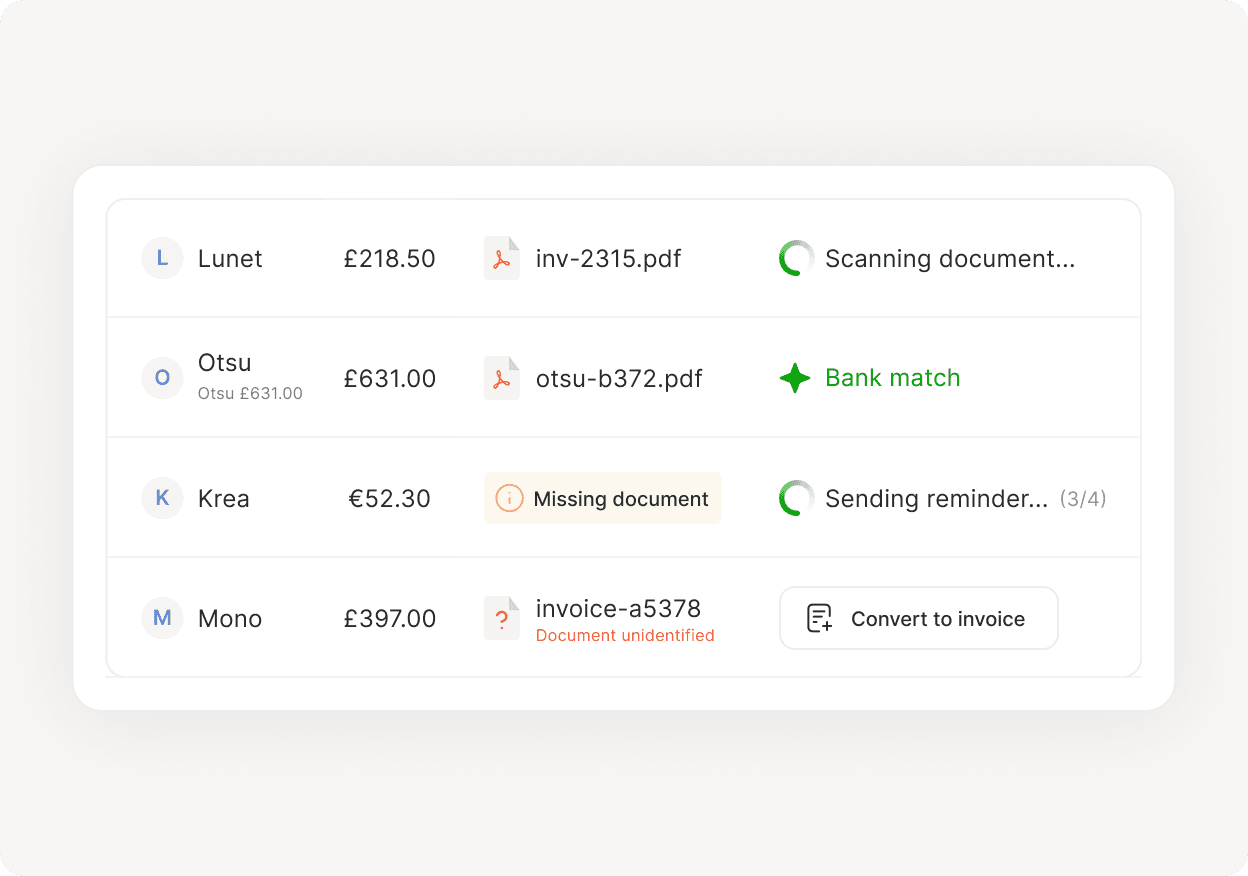Click the green Bank match sparkle icon
The image size is (1248, 876).
pos(794,378)
